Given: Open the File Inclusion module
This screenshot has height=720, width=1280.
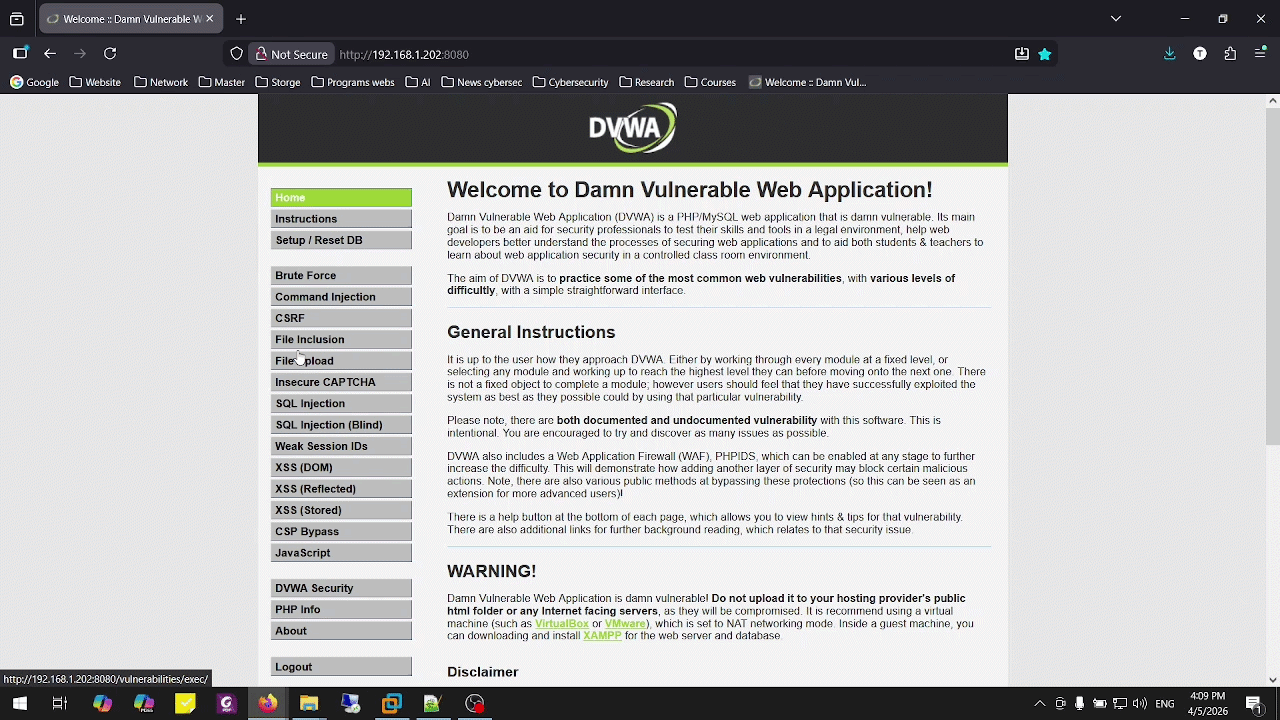Looking at the screenshot, I should coord(341,340).
